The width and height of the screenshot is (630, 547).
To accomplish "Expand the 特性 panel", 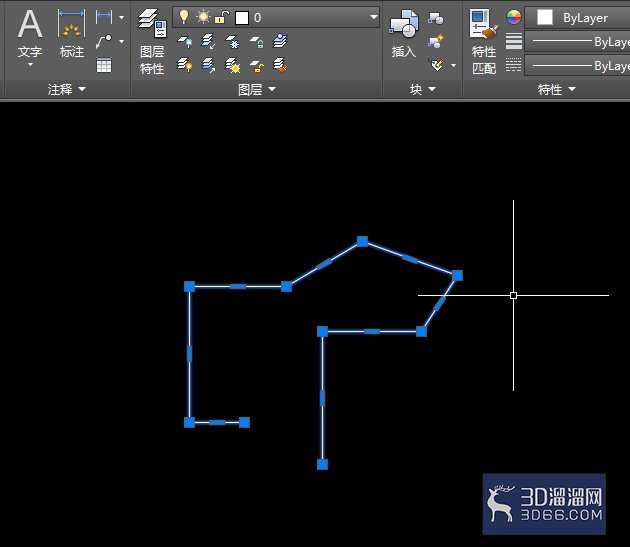I will pos(556,89).
